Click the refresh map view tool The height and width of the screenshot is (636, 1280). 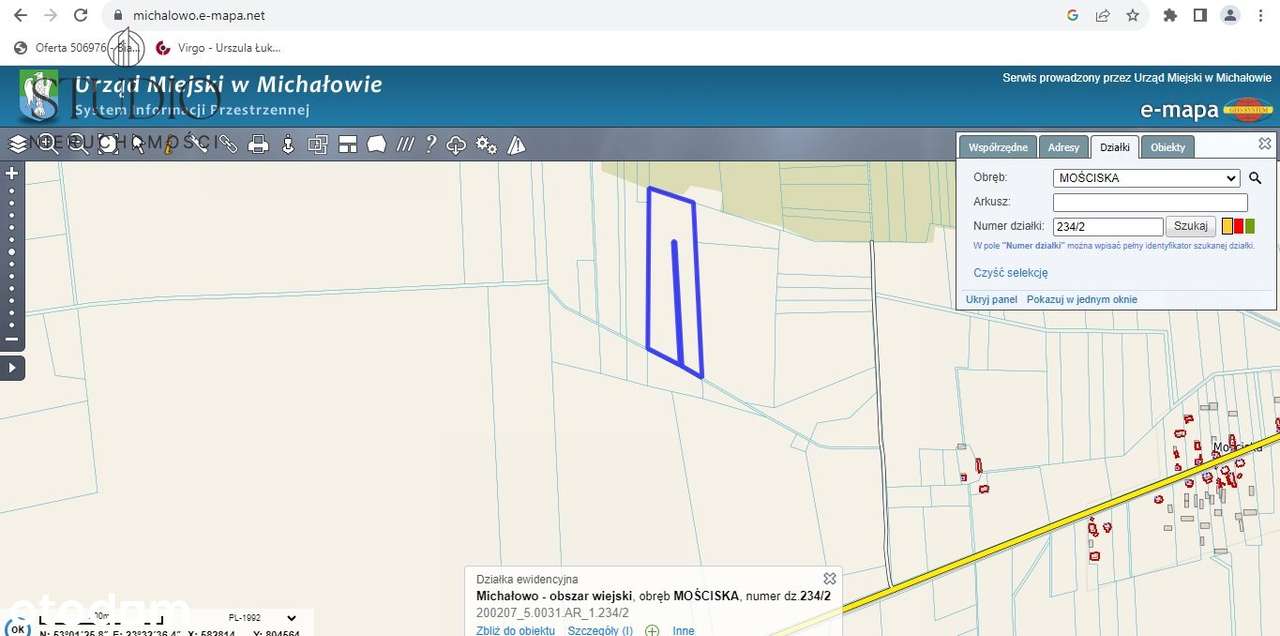click(108, 145)
